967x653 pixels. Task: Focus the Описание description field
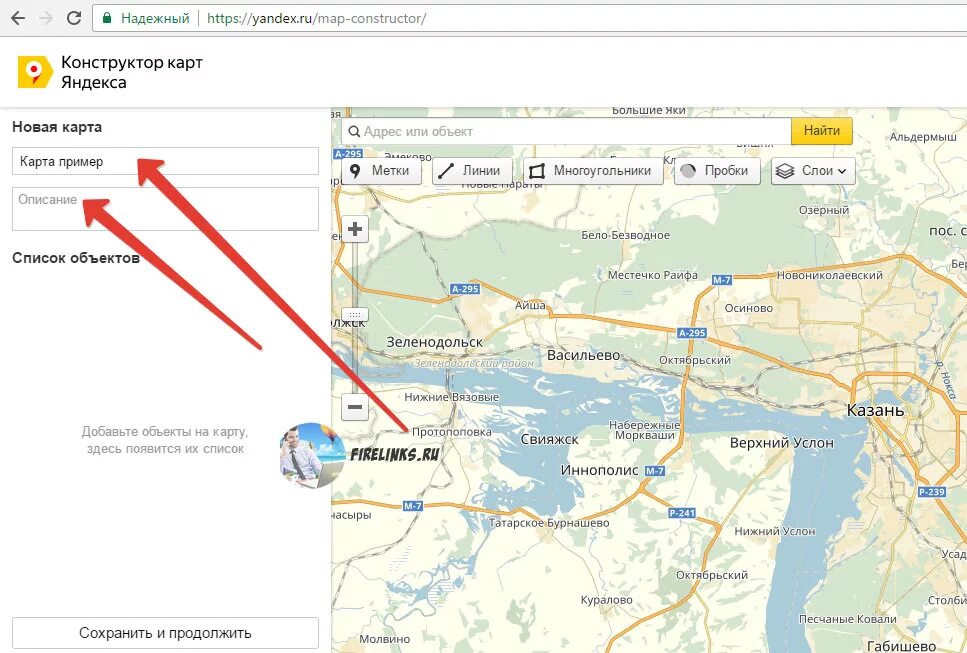pos(165,209)
